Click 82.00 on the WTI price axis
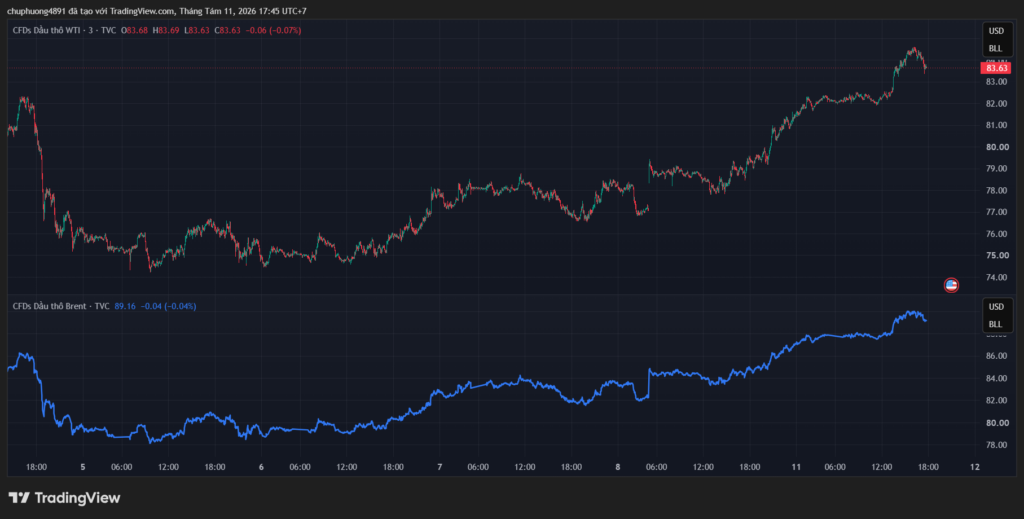1024x519 pixels. tap(996, 103)
